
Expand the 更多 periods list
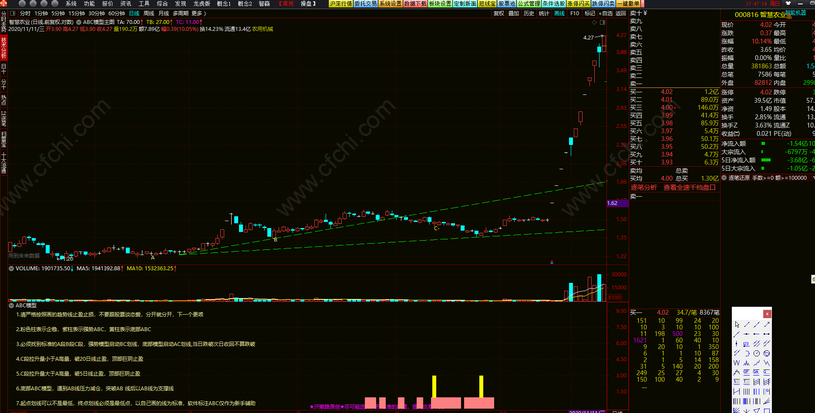coord(198,14)
